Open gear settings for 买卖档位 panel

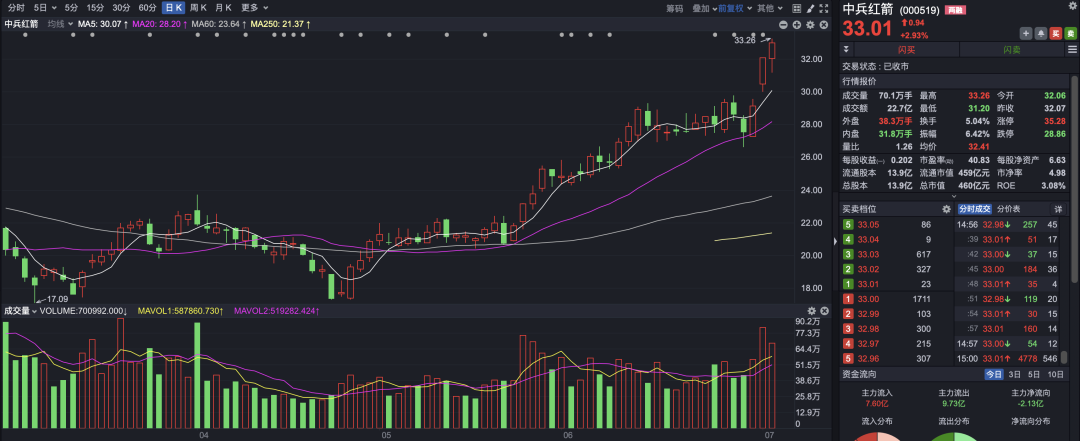946,209
